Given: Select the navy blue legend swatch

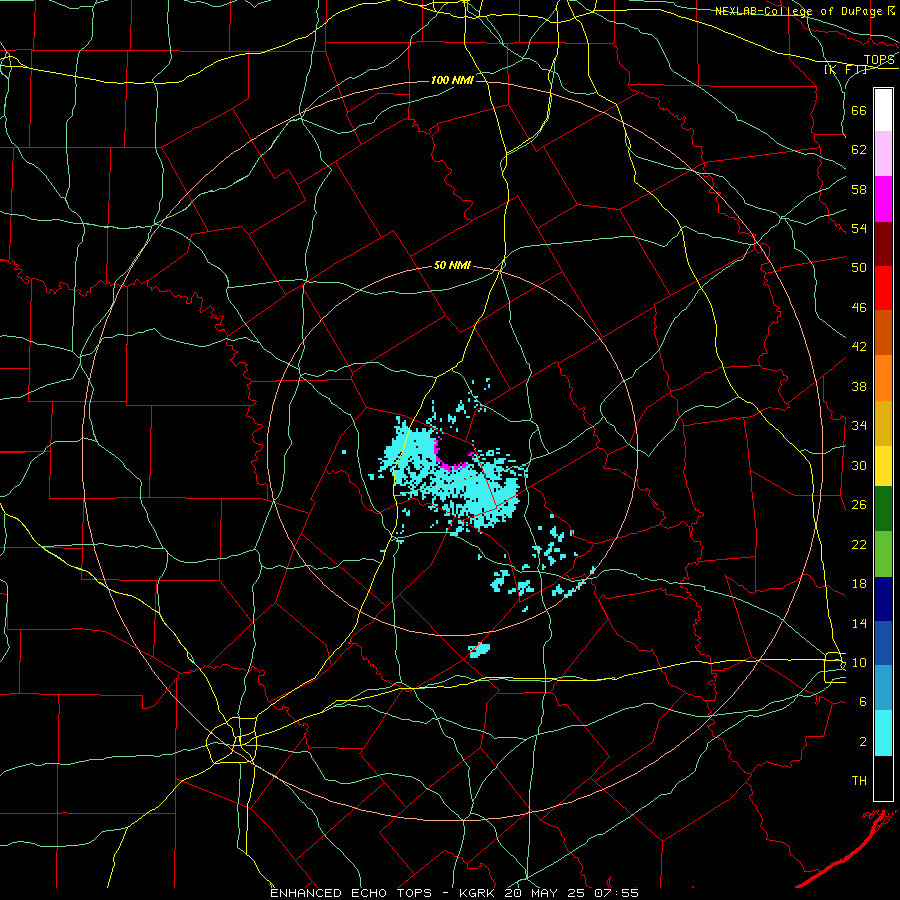Looking at the screenshot, I should point(883,599).
